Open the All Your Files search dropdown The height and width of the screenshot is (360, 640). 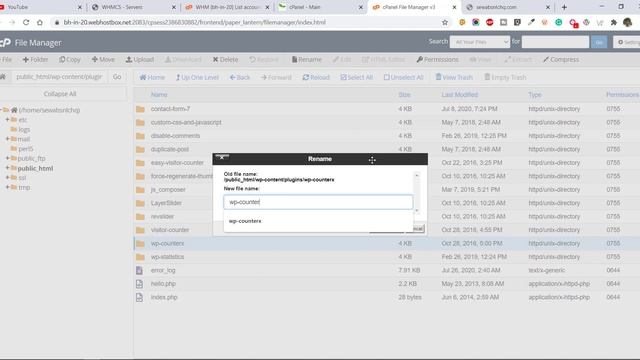(480, 42)
